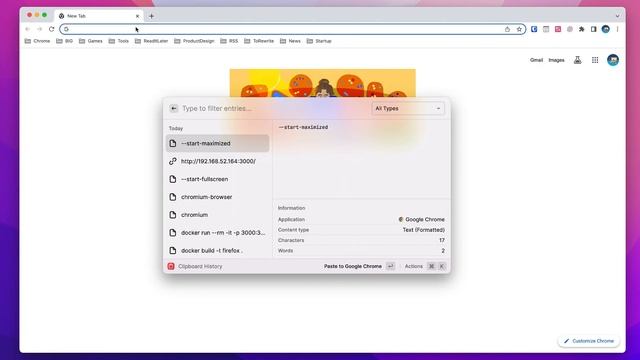Open the ToRewrite bookmarks folder
The height and width of the screenshot is (360, 640).
tap(259, 41)
